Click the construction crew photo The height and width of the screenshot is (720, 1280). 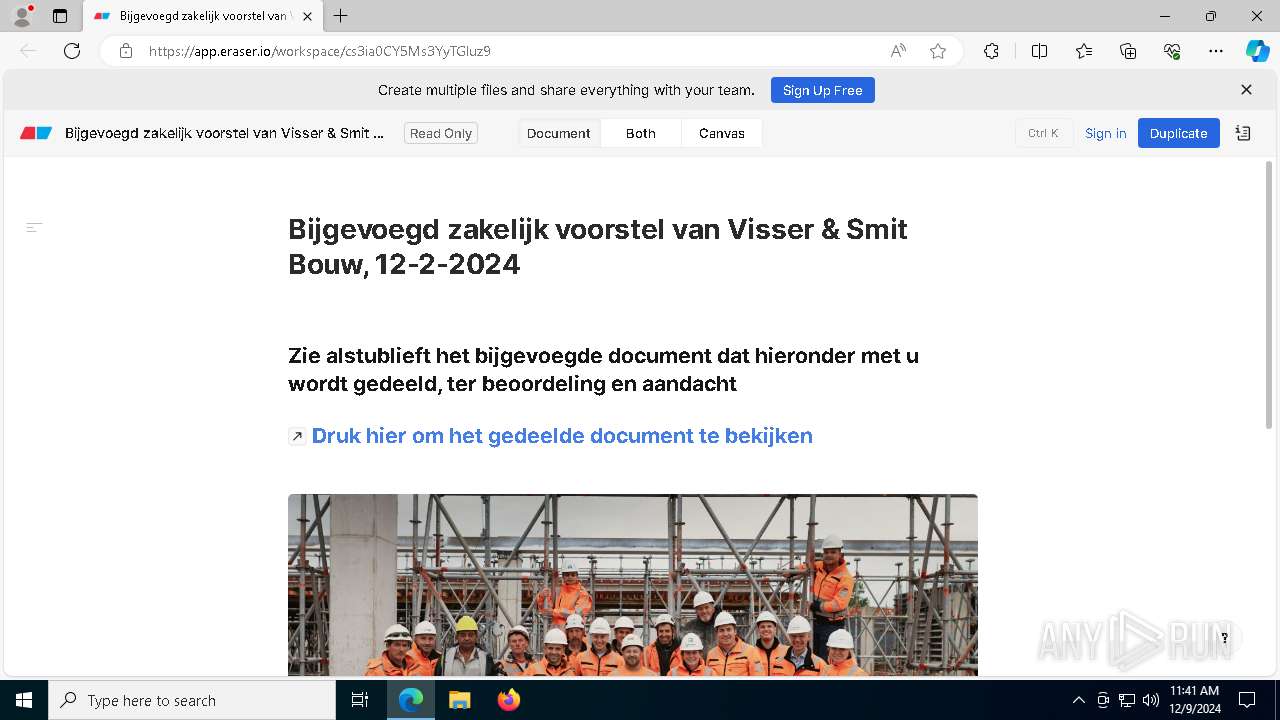point(633,585)
